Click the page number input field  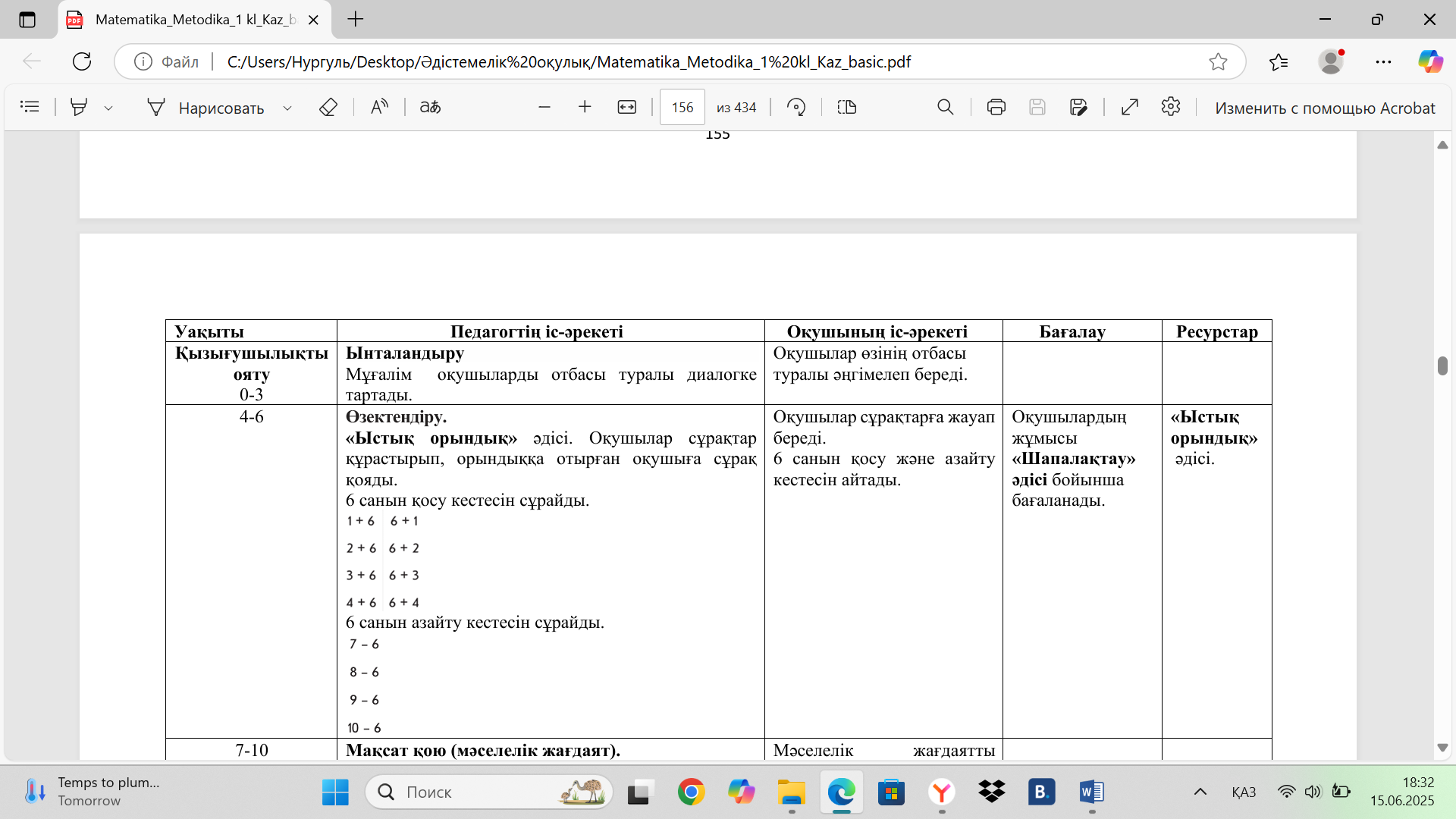pos(682,107)
